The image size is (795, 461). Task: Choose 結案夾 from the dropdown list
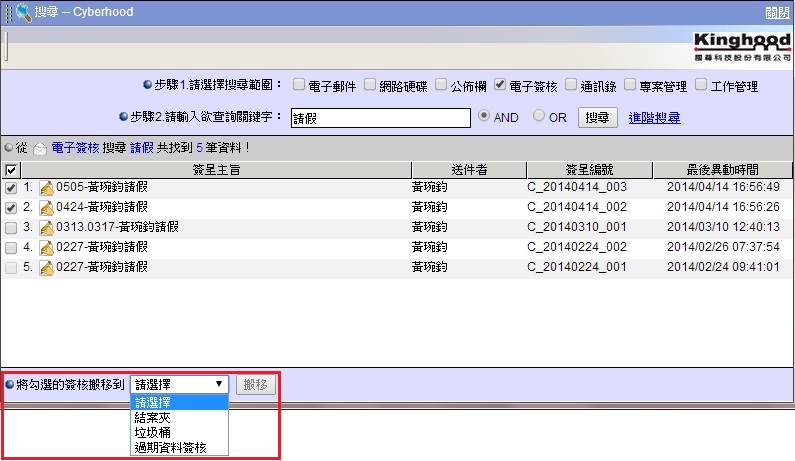coord(154,418)
